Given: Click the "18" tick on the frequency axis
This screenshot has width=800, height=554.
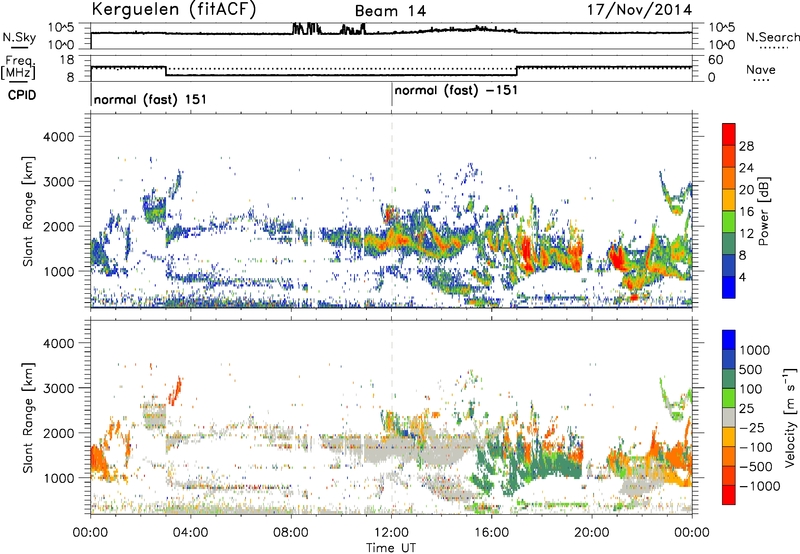Looking at the screenshot, I should click(x=67, y=60).
